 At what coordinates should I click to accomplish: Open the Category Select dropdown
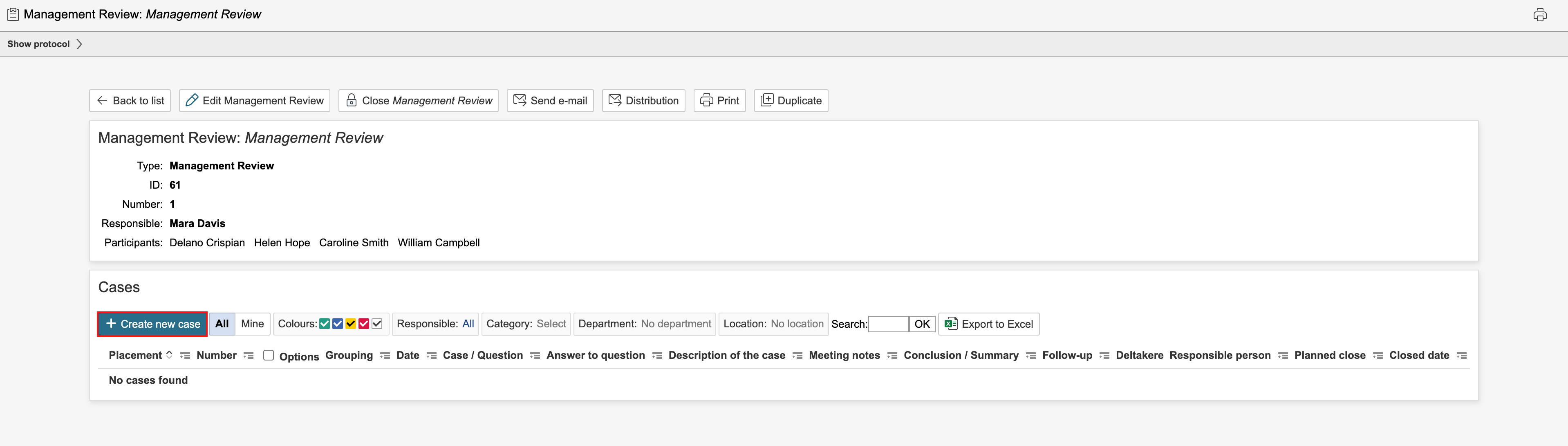click(551, 324)
